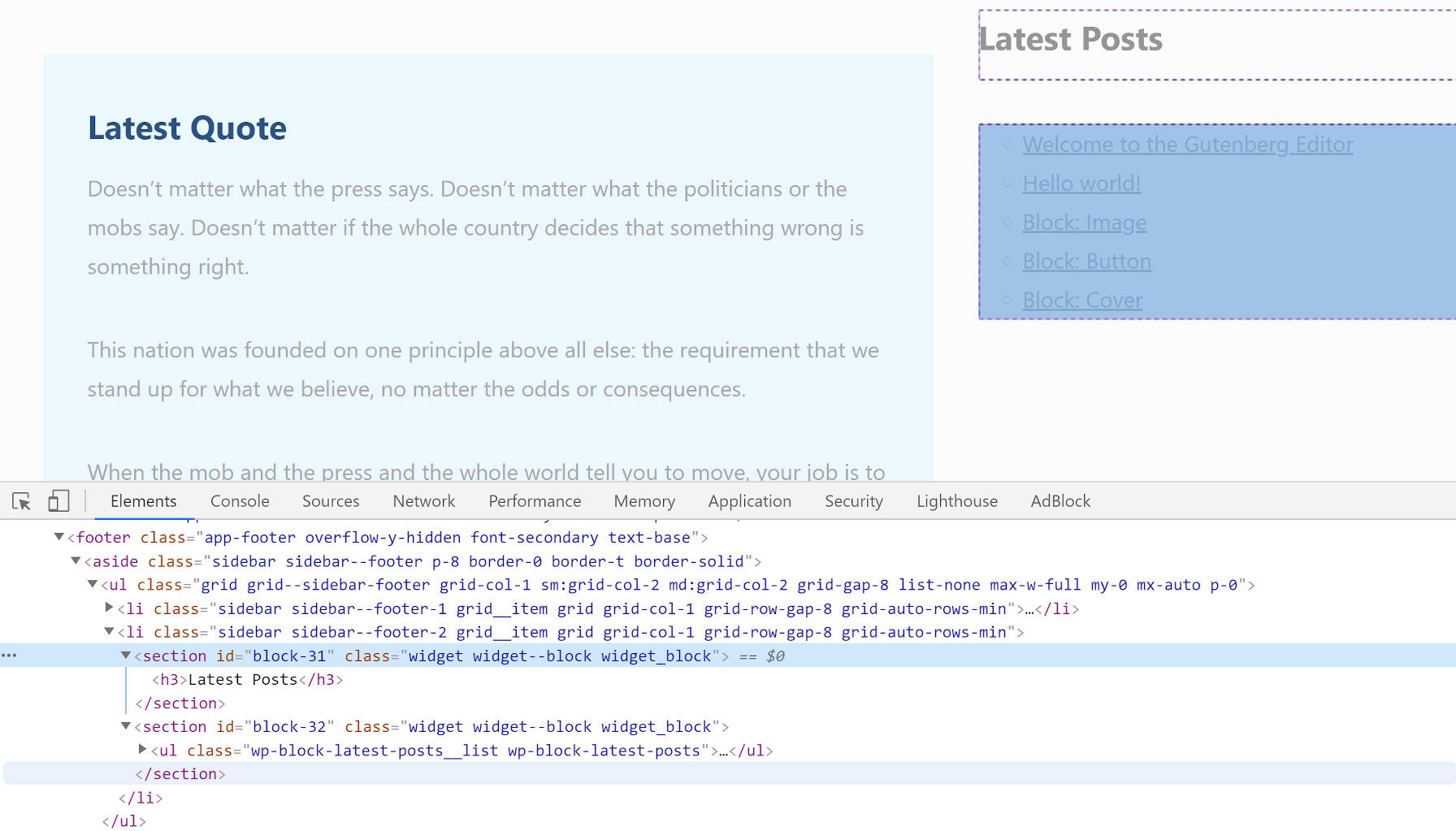Collapse the footer app-footer element node
Image resolution: width=1456 pixels, height=831 pixels.
[x=58, y=537]
